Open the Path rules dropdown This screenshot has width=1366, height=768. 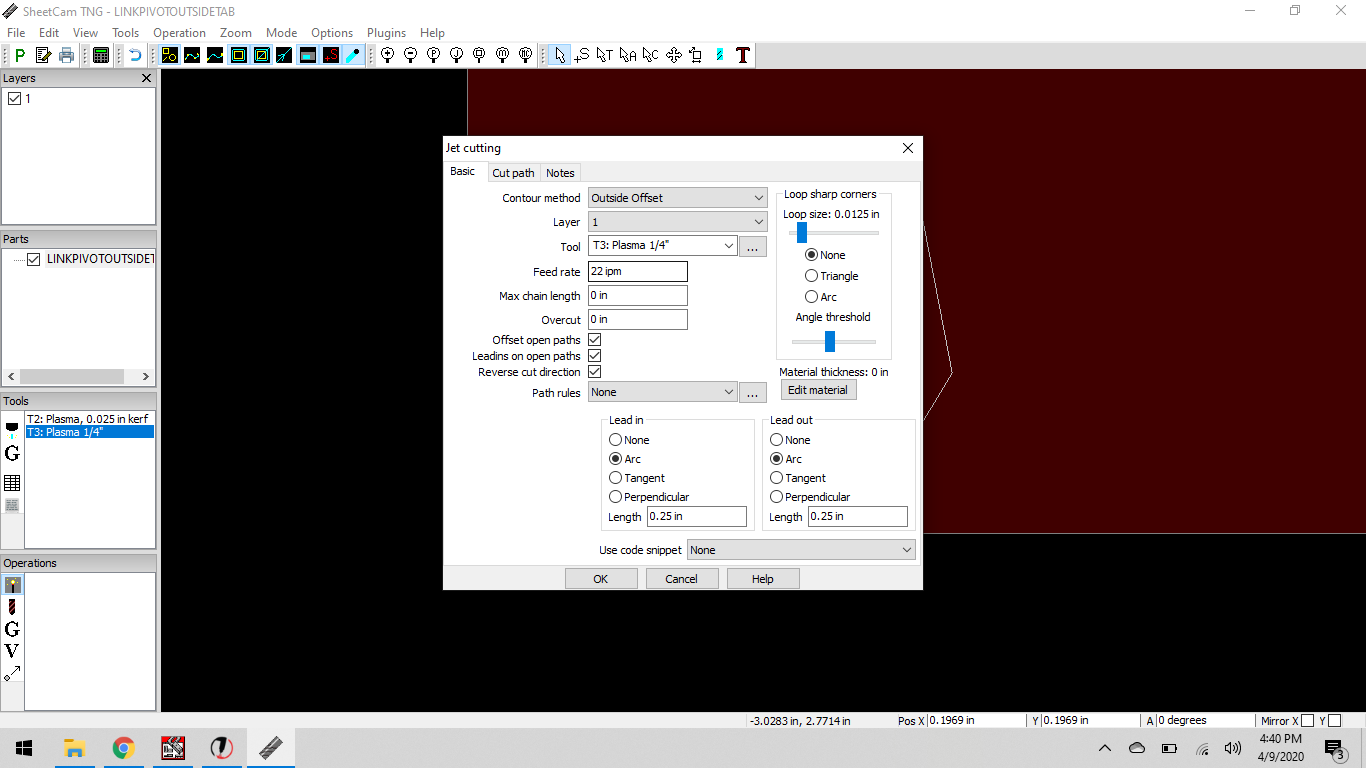coord(662,393)
